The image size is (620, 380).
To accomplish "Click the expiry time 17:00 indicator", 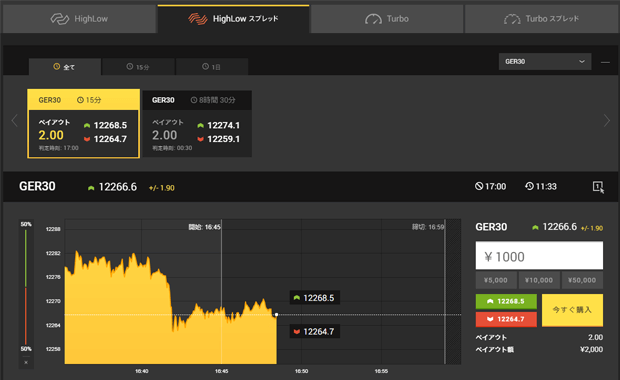I will click(x=490, y=187).
